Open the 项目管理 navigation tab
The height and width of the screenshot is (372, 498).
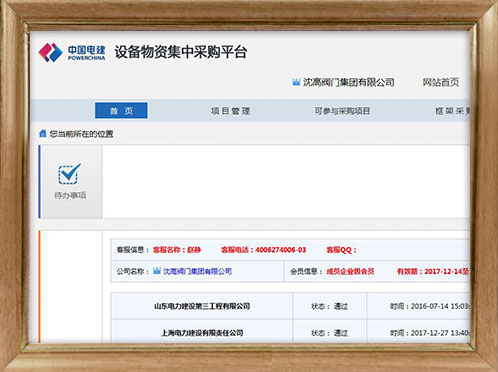point(231,111)
